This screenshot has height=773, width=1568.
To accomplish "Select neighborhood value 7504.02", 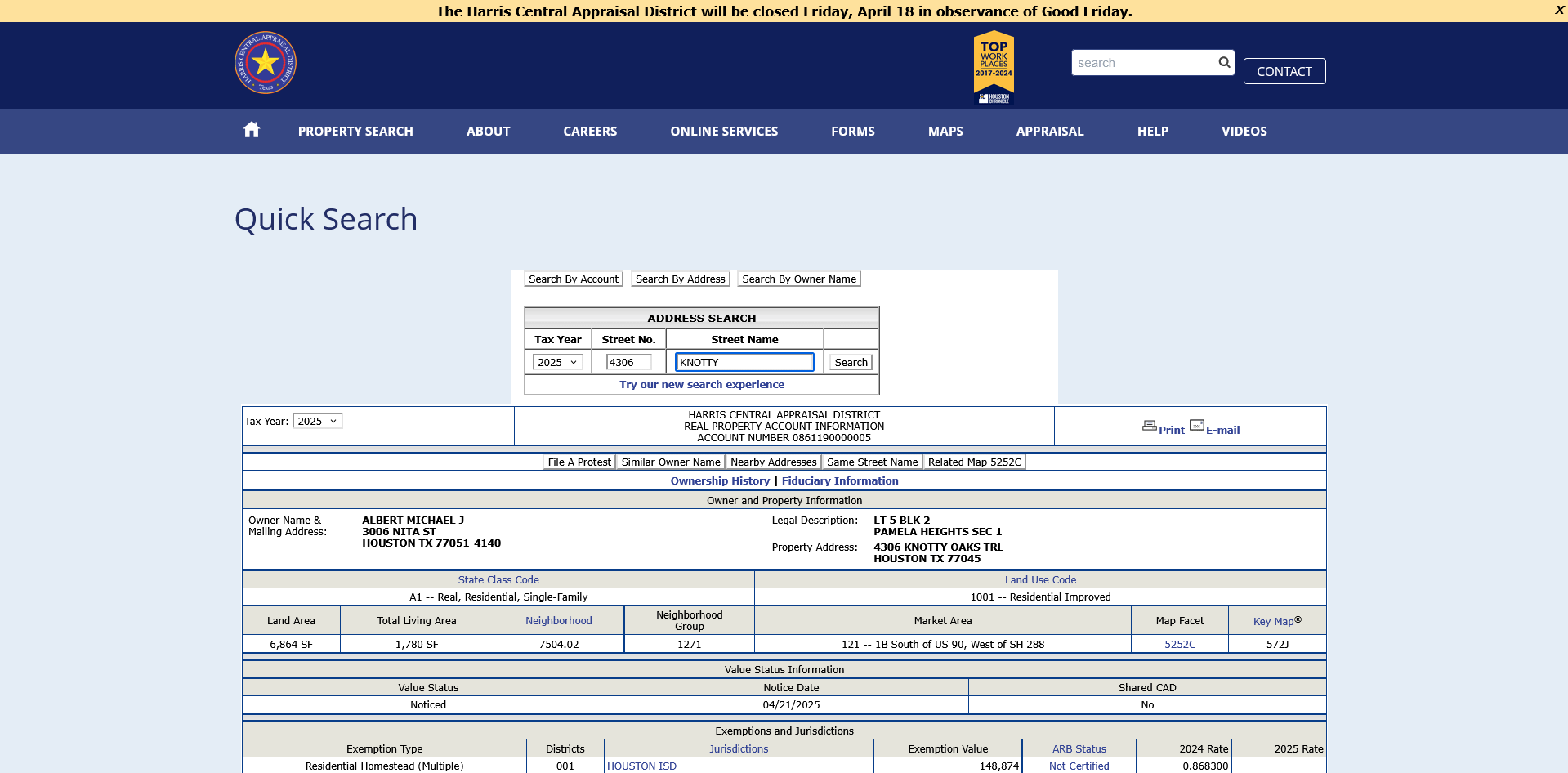I will (559, 644).
